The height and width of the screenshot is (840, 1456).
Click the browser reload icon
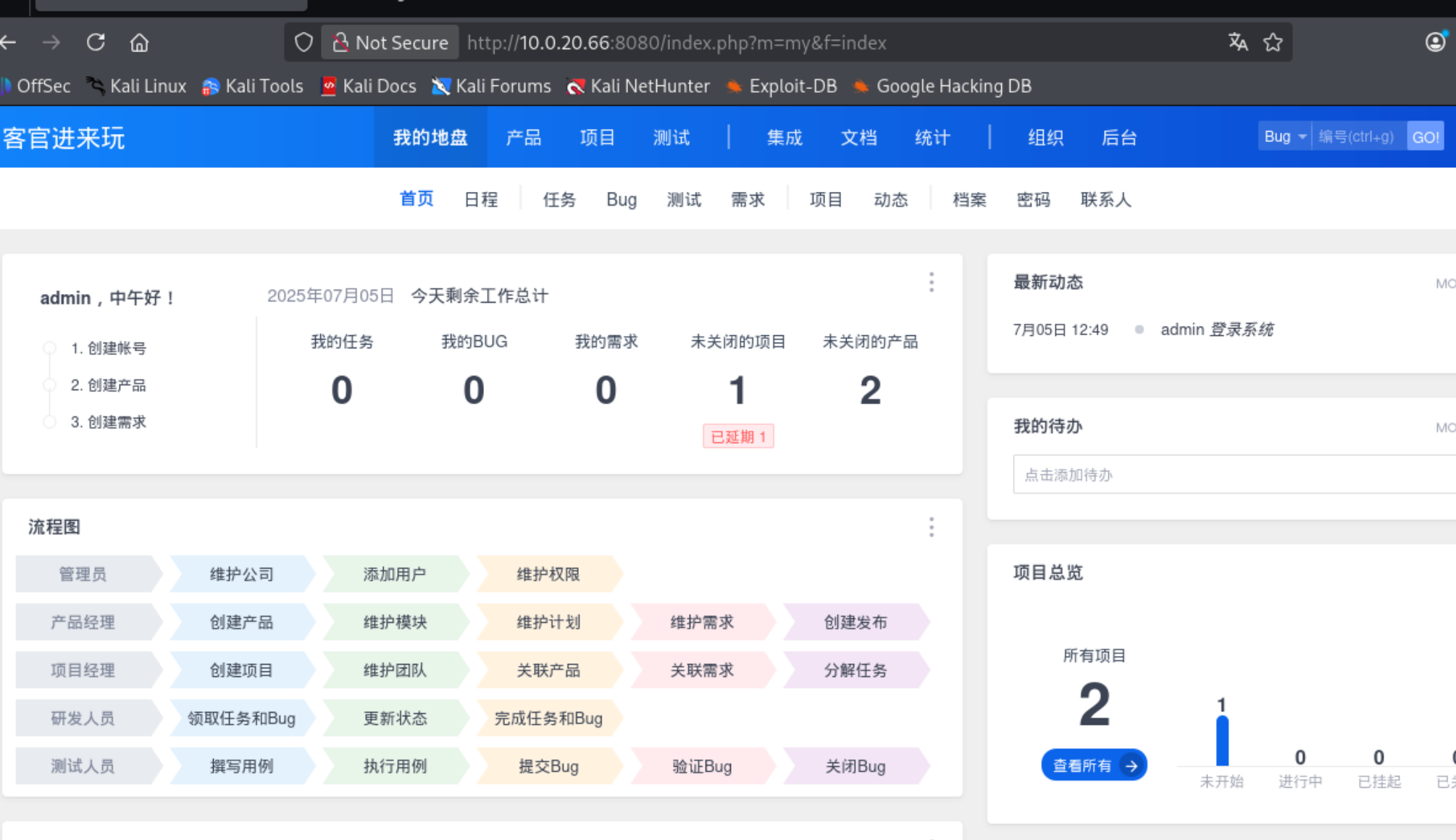(96, 43)
